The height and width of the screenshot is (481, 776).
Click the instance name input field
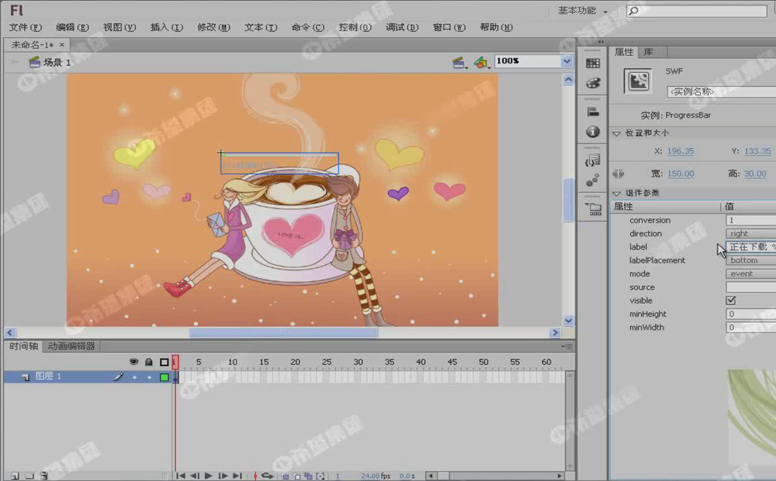pyautogui.click(x=720, y=92)
